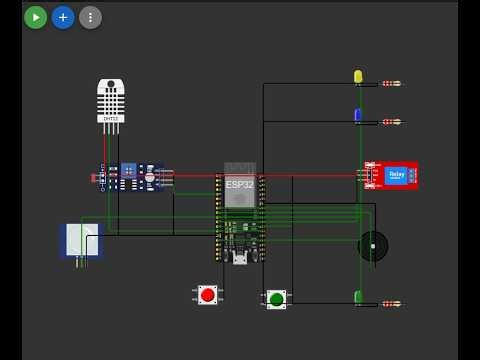Viewport: 480px width, 360px height.
Task: Select the blue LED
Action: point(357,115)
